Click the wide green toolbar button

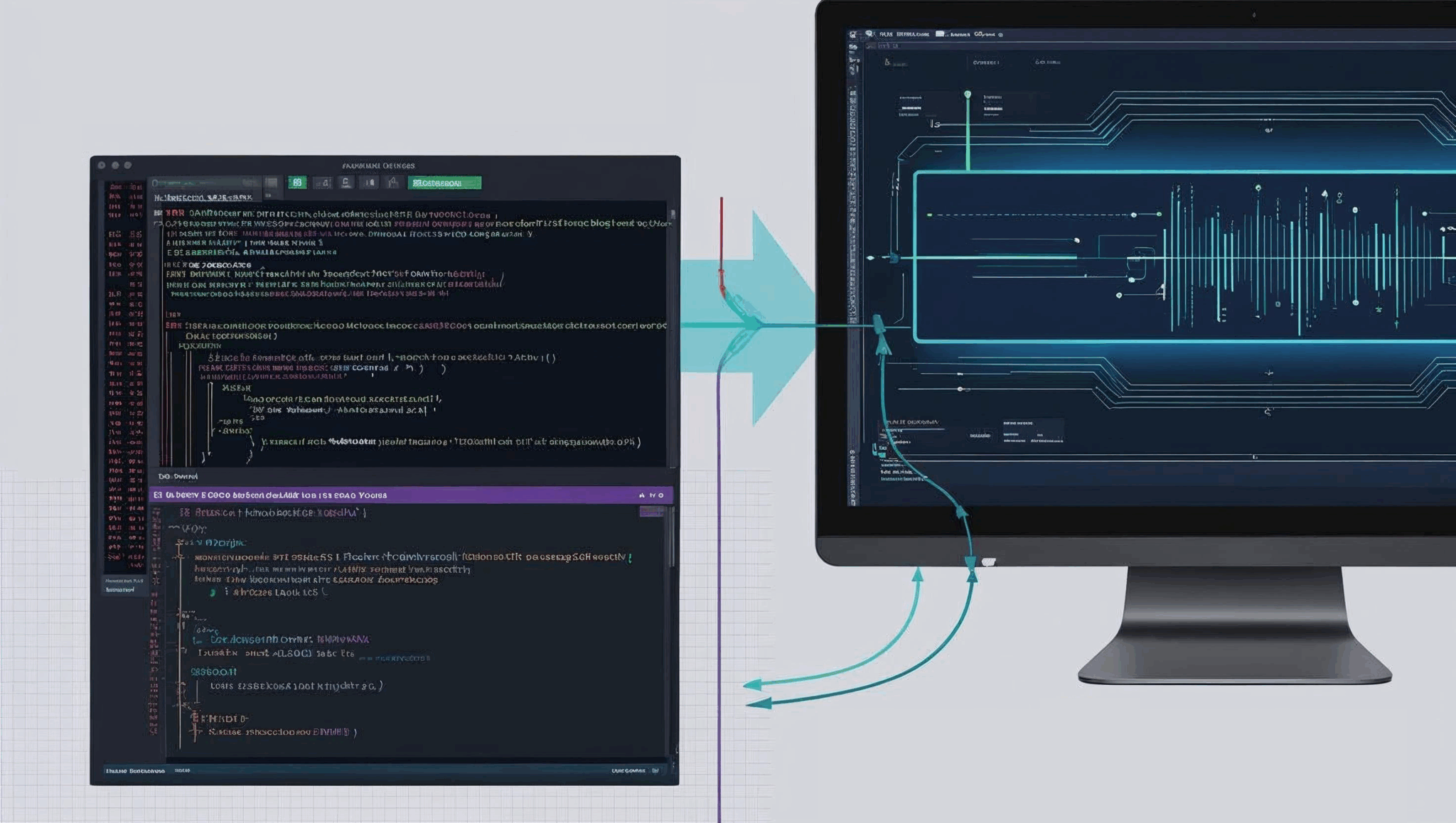tap(444, 183)
